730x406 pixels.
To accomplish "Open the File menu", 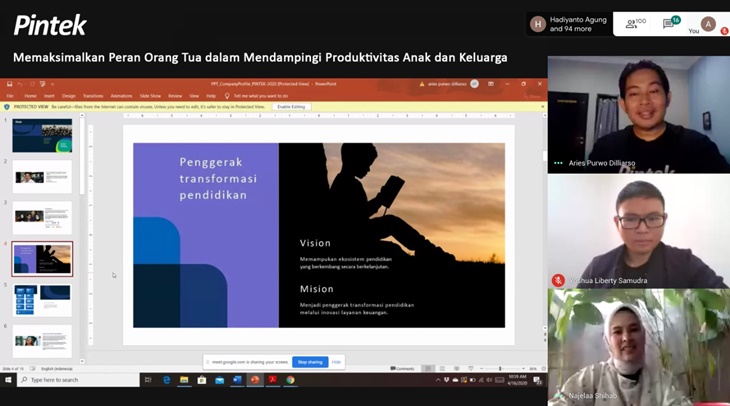I will (x=10, y=96).
